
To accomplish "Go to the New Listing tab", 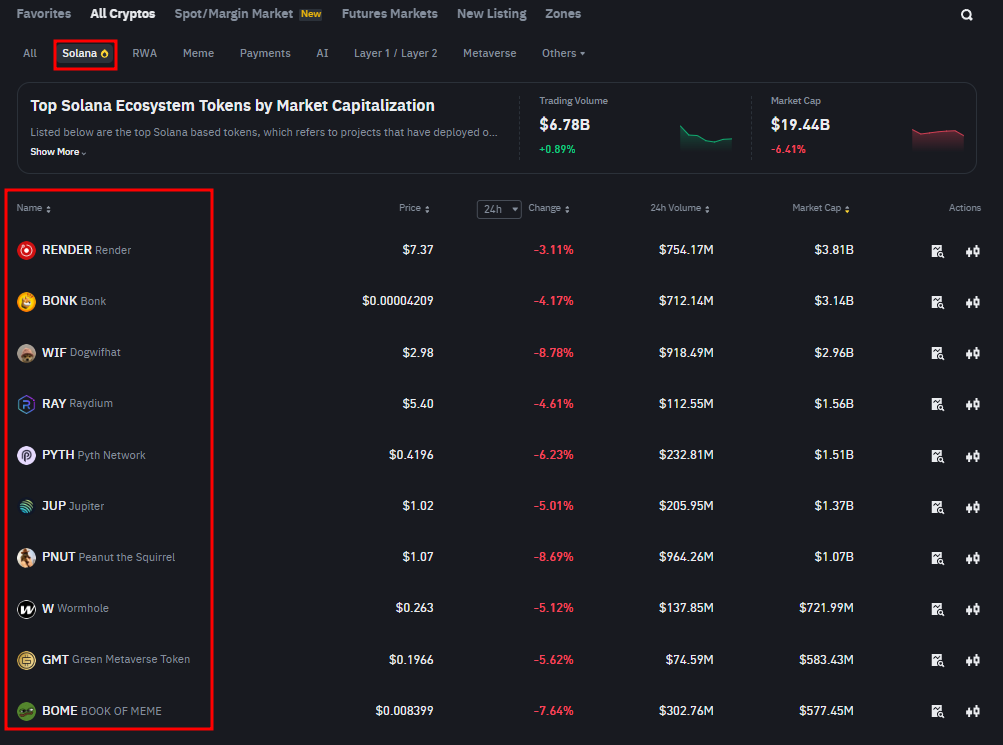I will point(492,13).
